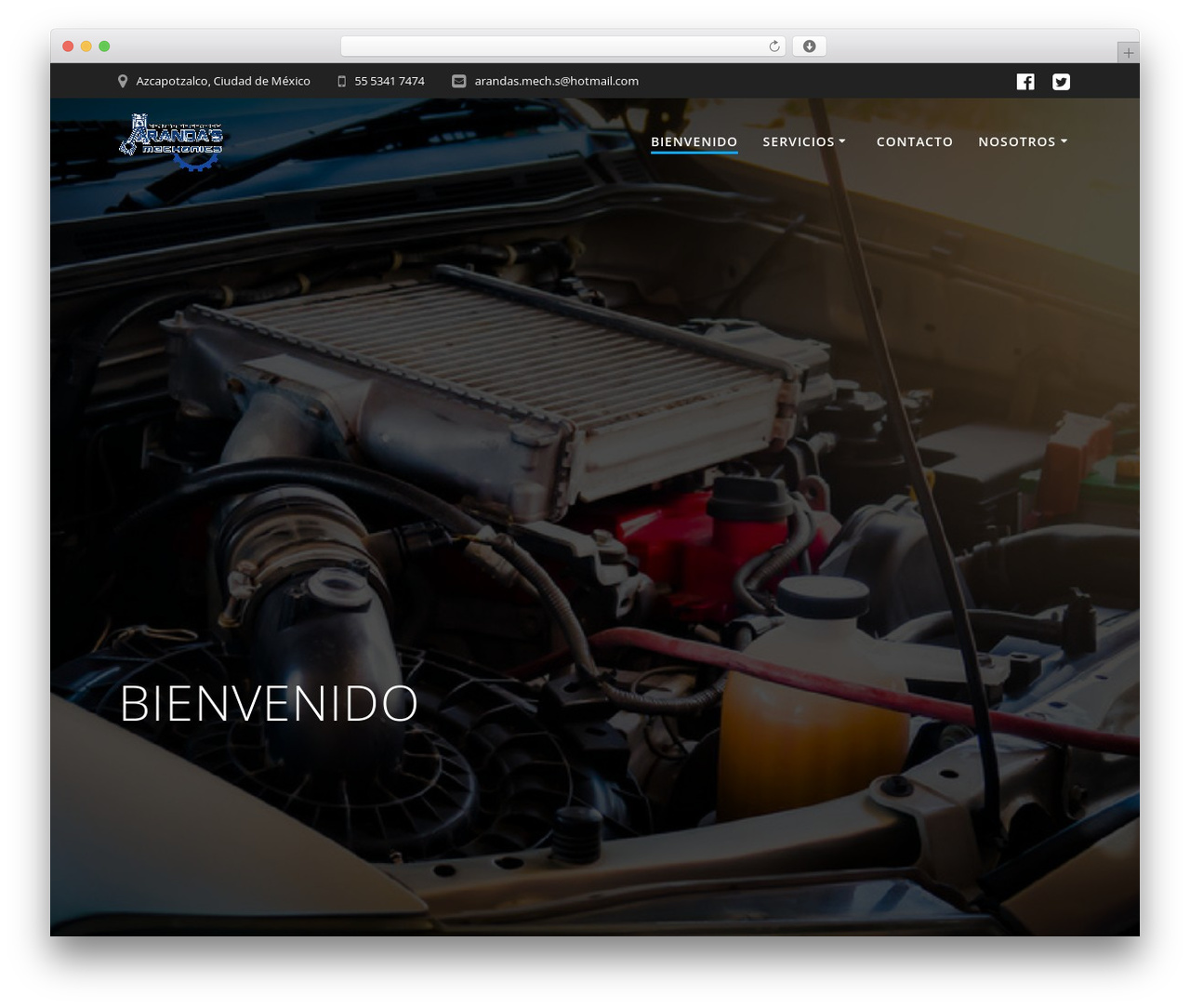Open a new browser tab
Screen dimensions: 1190x1008
[1128, 53]
